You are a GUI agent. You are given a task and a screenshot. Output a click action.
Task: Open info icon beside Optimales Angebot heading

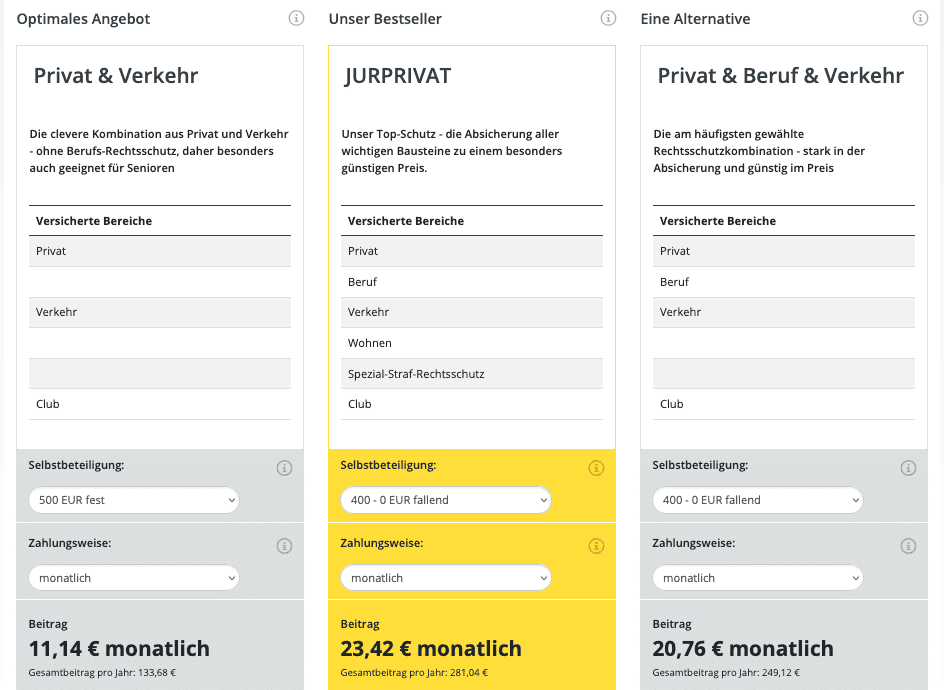click(x=296, y=18)
